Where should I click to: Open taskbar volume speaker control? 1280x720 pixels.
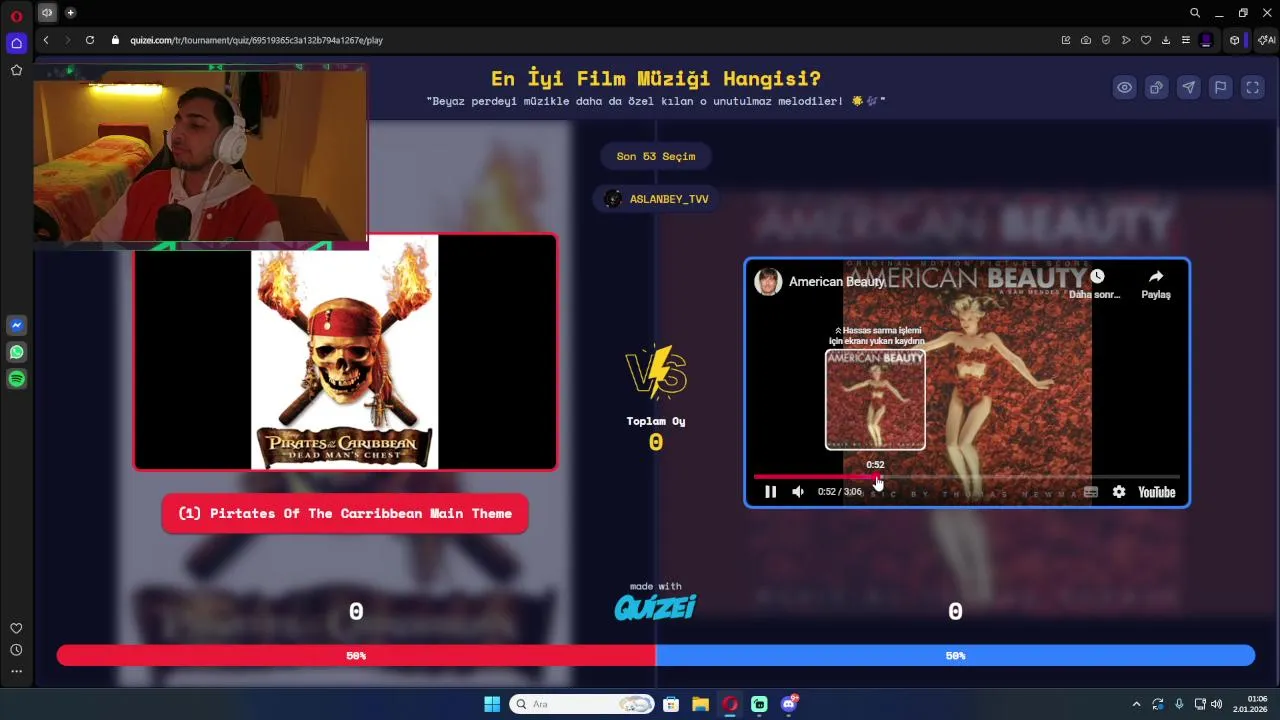pyautogui.click(x=1217, y=704)
